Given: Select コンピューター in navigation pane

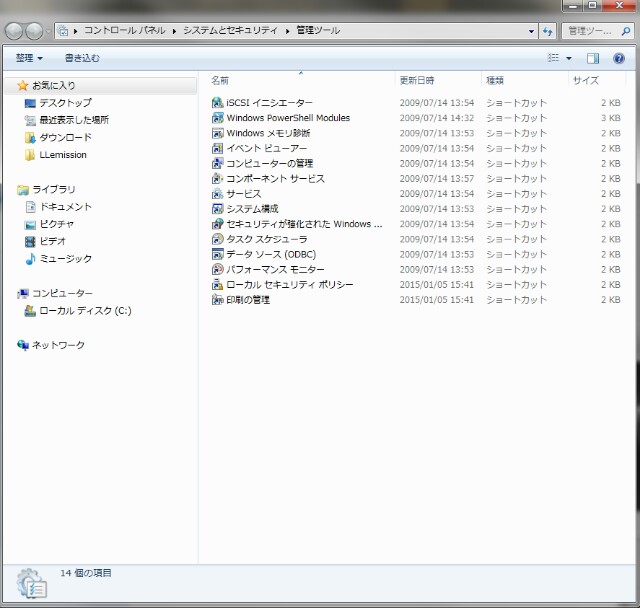Looking at the screenshot, I should click(62, 293).
